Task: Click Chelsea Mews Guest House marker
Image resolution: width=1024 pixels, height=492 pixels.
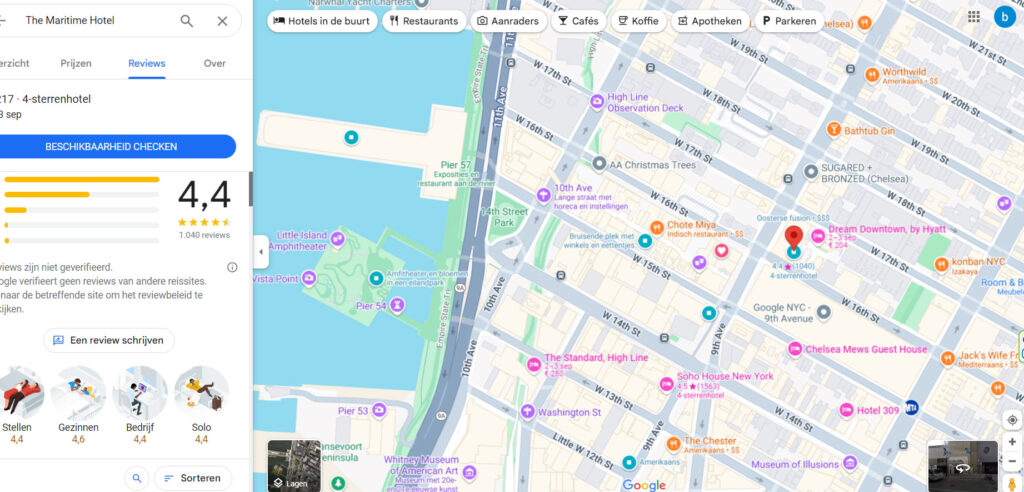Action: pos(795,349)
